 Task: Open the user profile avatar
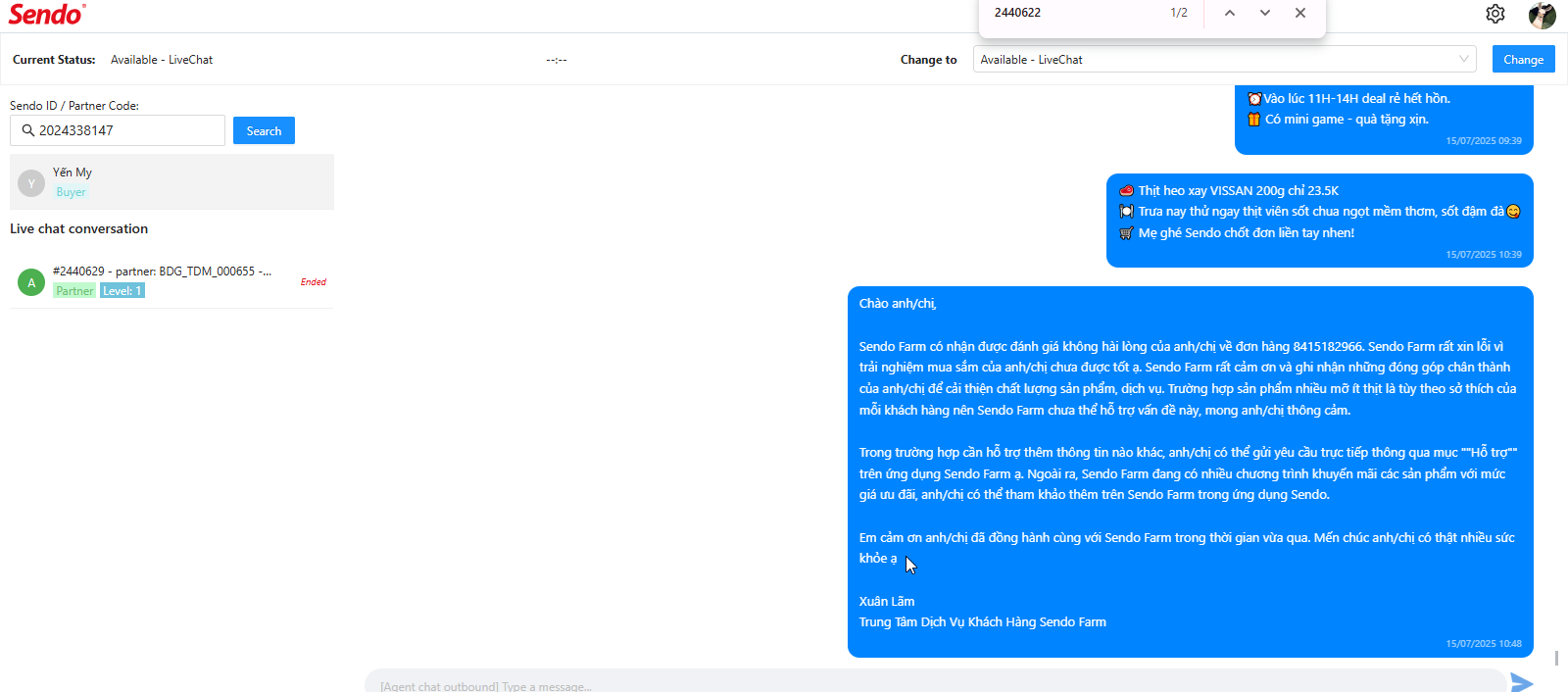(1543, 15)
